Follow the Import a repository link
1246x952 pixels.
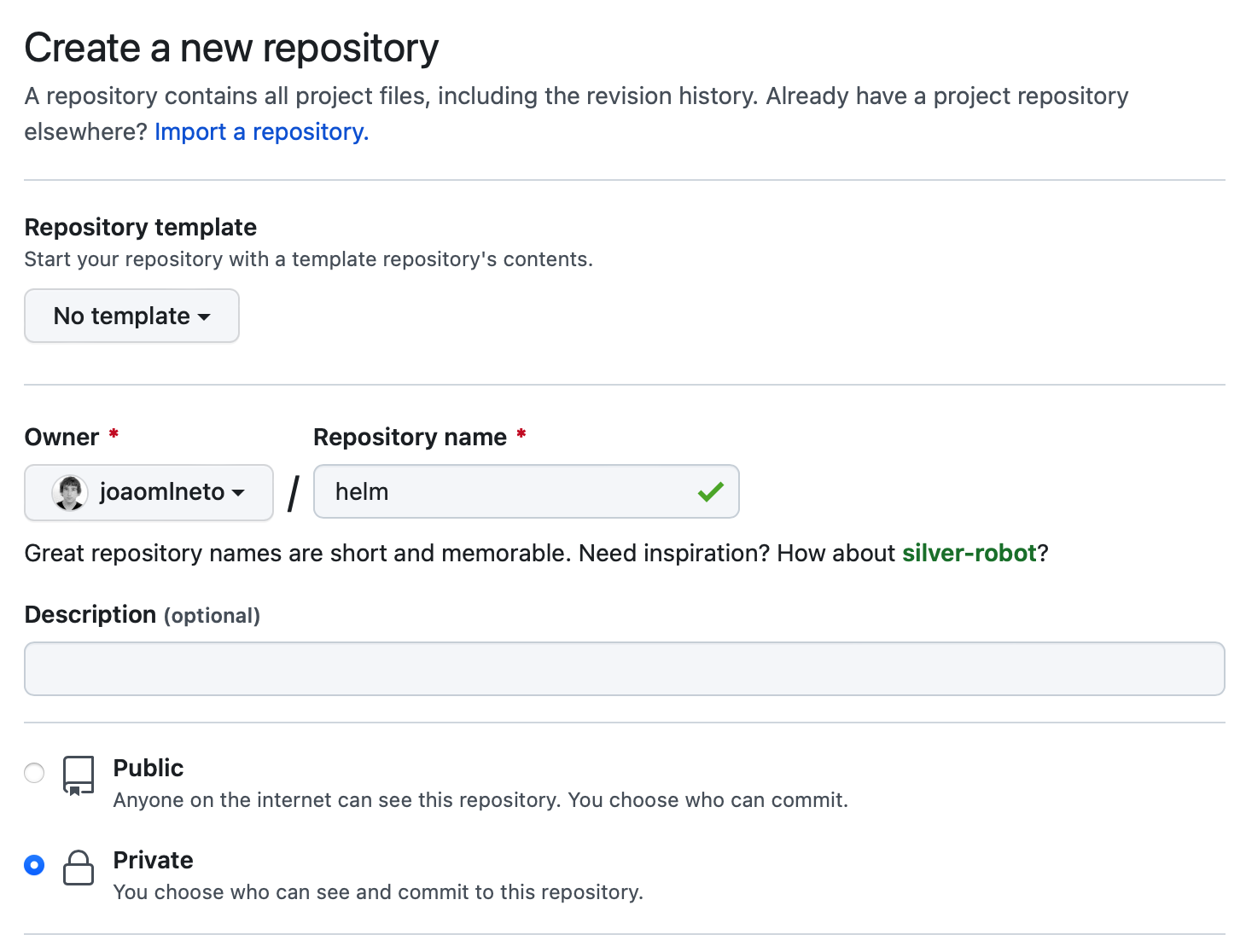(261, 131)
